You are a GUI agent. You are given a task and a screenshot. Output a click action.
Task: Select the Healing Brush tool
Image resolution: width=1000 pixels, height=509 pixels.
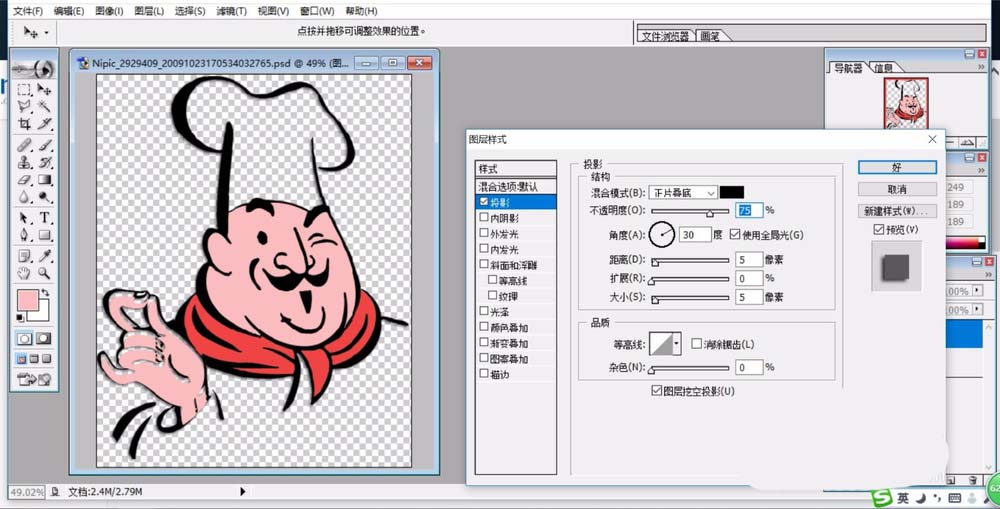[x=24, y=145]
